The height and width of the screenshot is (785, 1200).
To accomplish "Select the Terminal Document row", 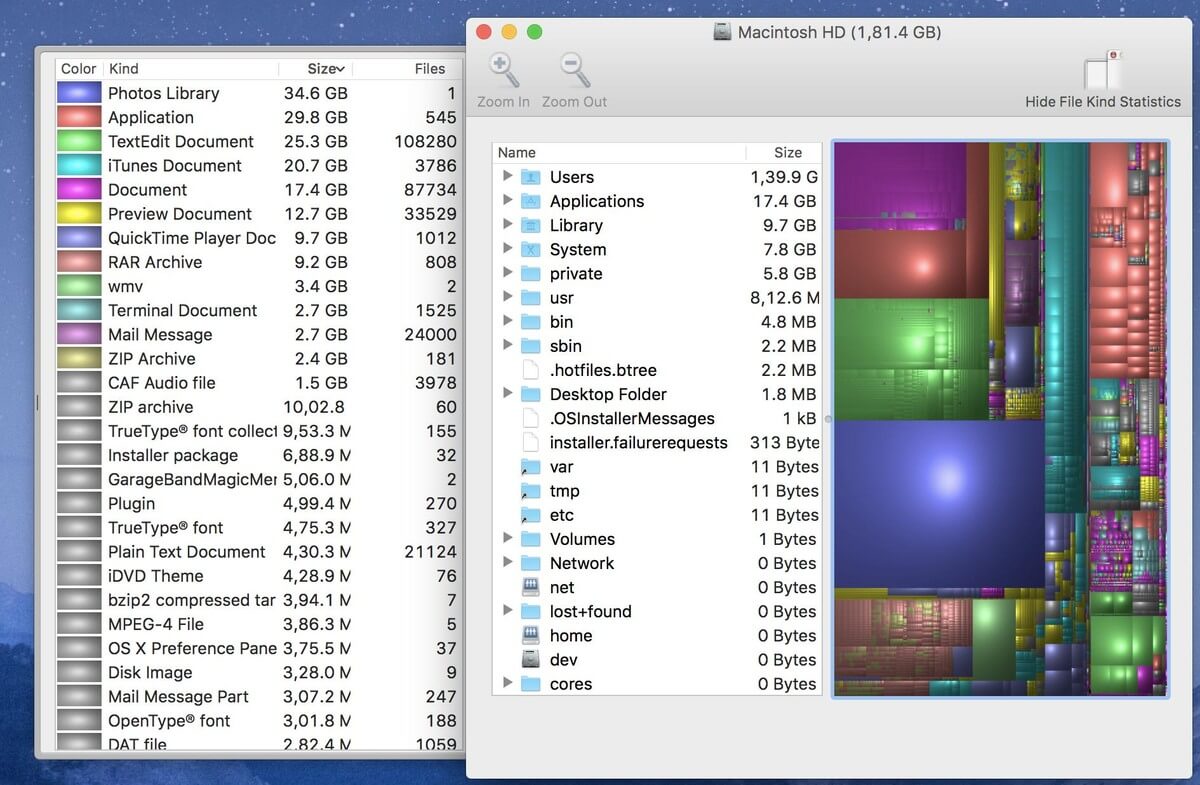I will coord(260,310).
